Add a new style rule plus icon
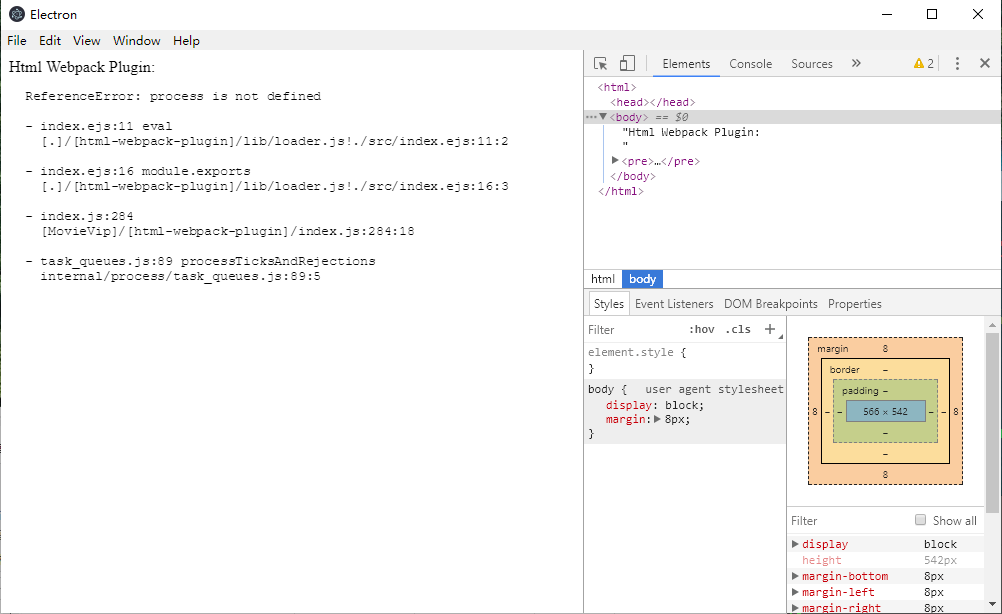Image resolution: width=1002 pixels, height=614 pixels. (x=770, y=329)
